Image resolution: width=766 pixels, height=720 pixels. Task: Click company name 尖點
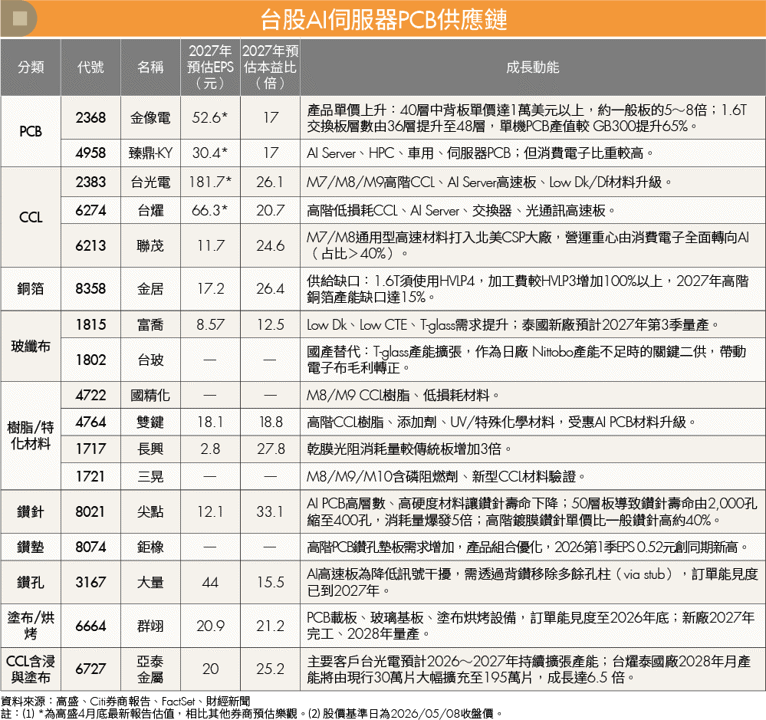click(150, 511)
